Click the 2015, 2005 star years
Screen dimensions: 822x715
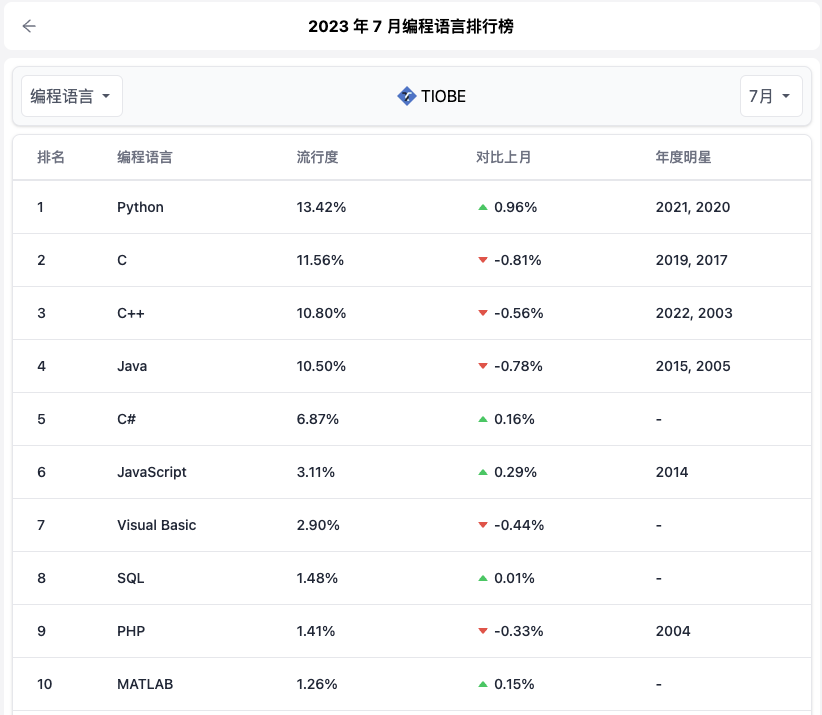(693, 366)
